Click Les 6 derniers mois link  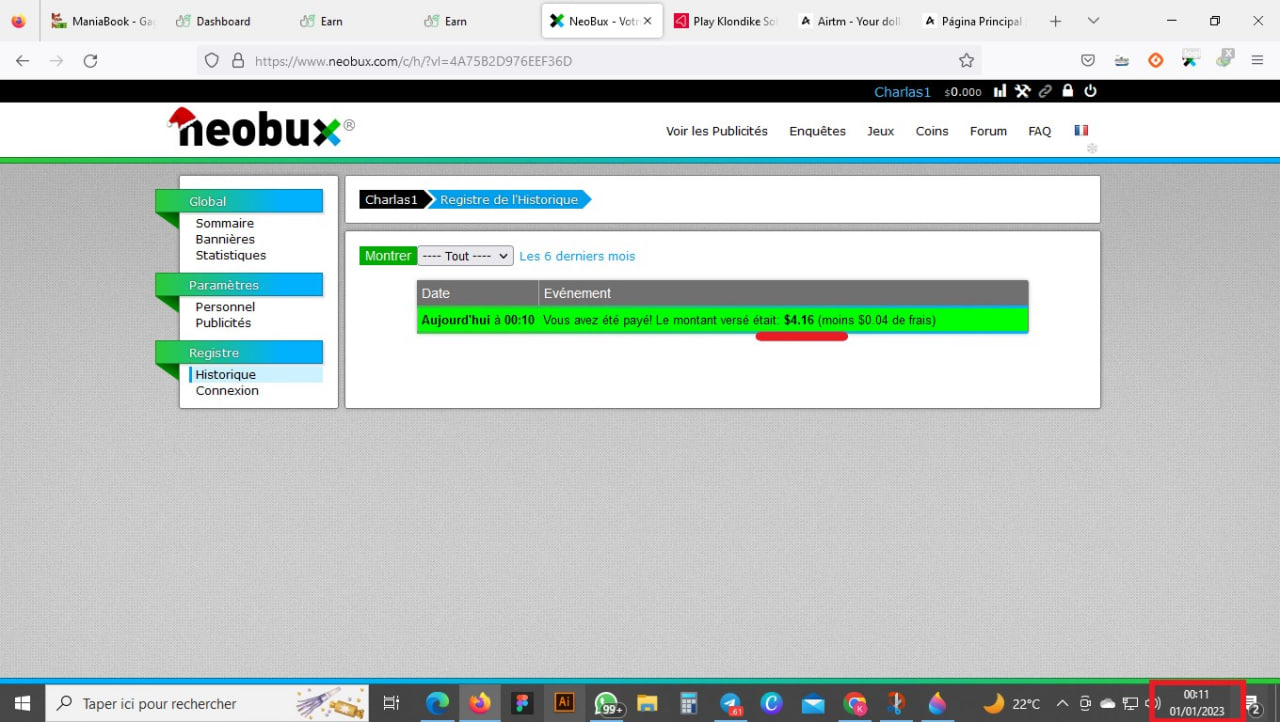tap(577, 256)
